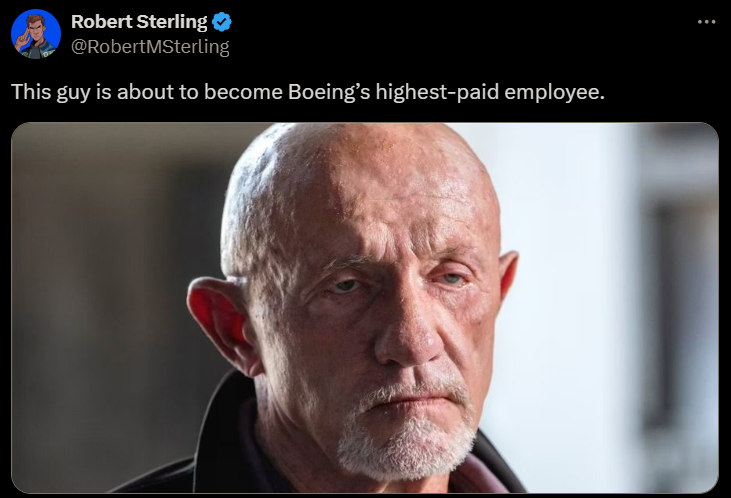The width and height of the screenshot is (731, 498).
Task: Click the blue verified checkmark badge
Action: [223, 23]
